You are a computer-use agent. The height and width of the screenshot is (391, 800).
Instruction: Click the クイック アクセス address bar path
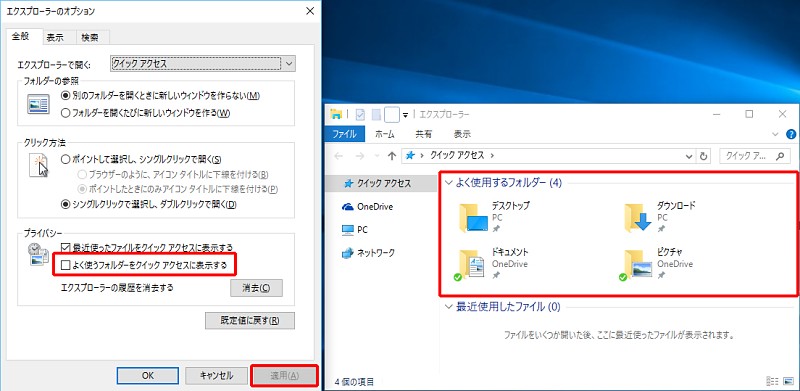point(457,156)
